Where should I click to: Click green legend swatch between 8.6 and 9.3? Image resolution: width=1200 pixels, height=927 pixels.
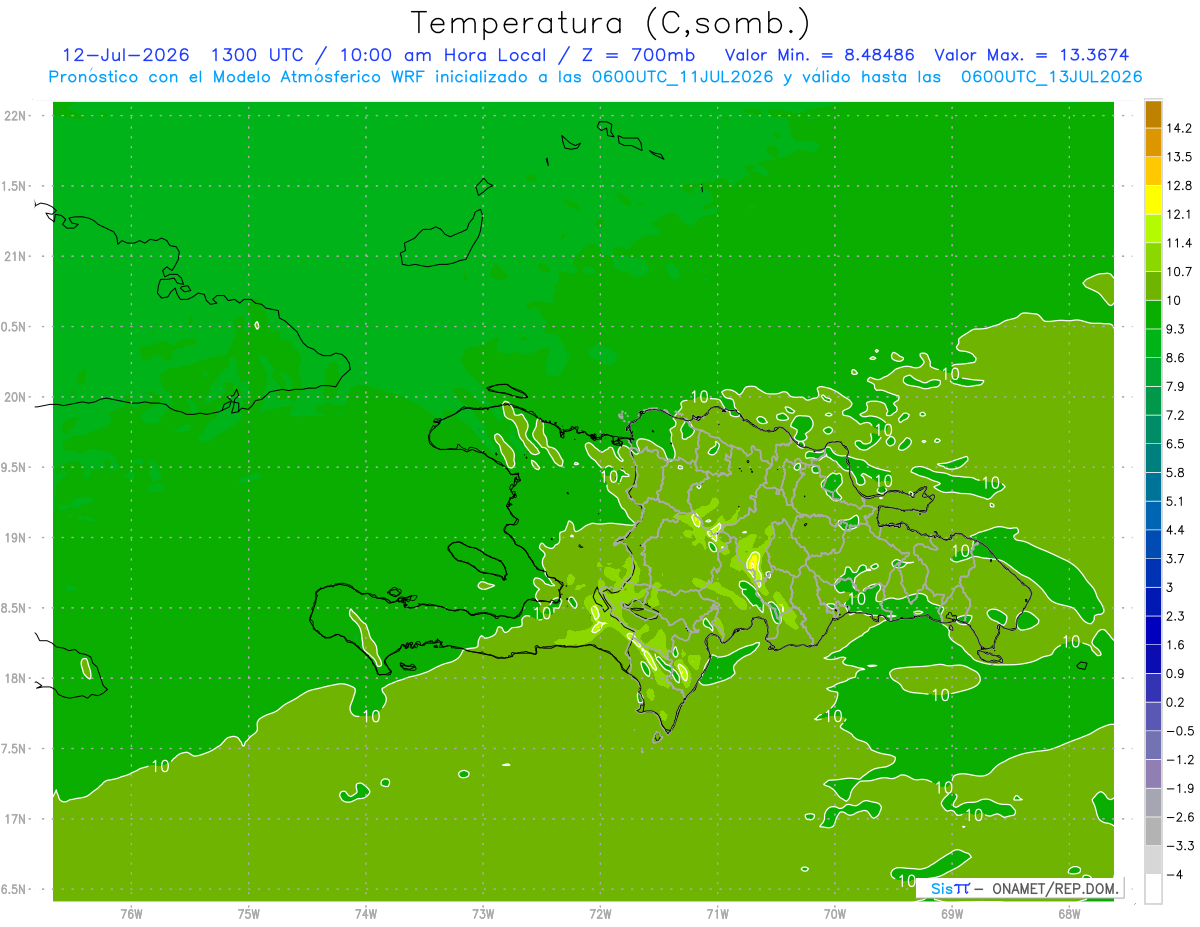click(1153, 343)
